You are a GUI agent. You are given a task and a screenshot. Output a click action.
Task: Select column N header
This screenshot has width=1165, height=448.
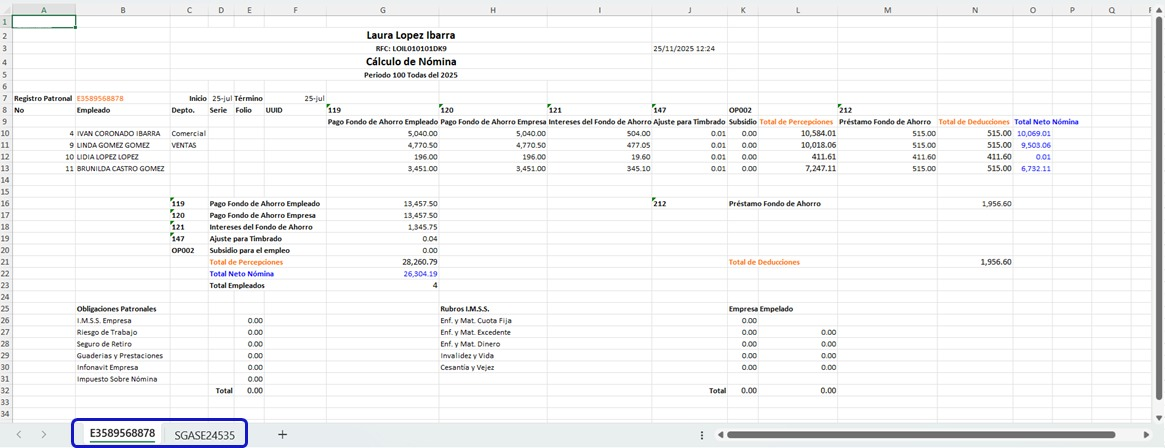coord(975,10)
